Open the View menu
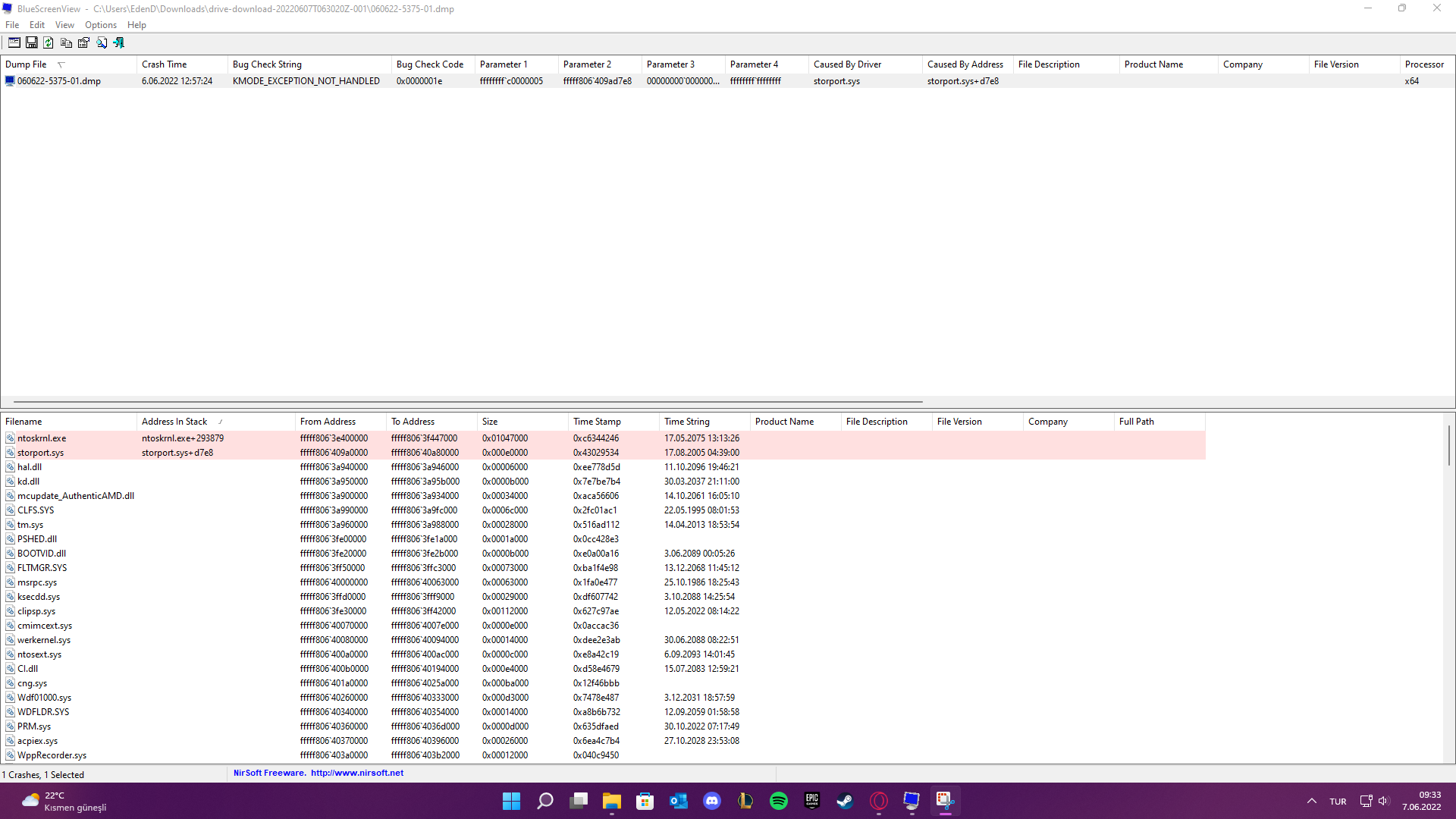 click(64, 25)
